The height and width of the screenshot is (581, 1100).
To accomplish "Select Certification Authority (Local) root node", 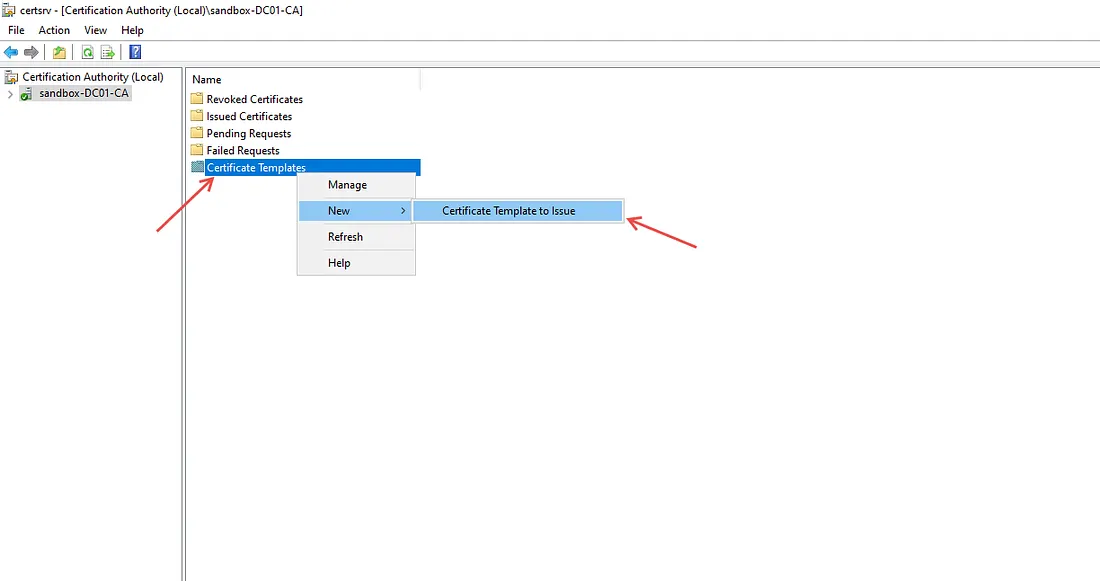I will tap(92, 77).
